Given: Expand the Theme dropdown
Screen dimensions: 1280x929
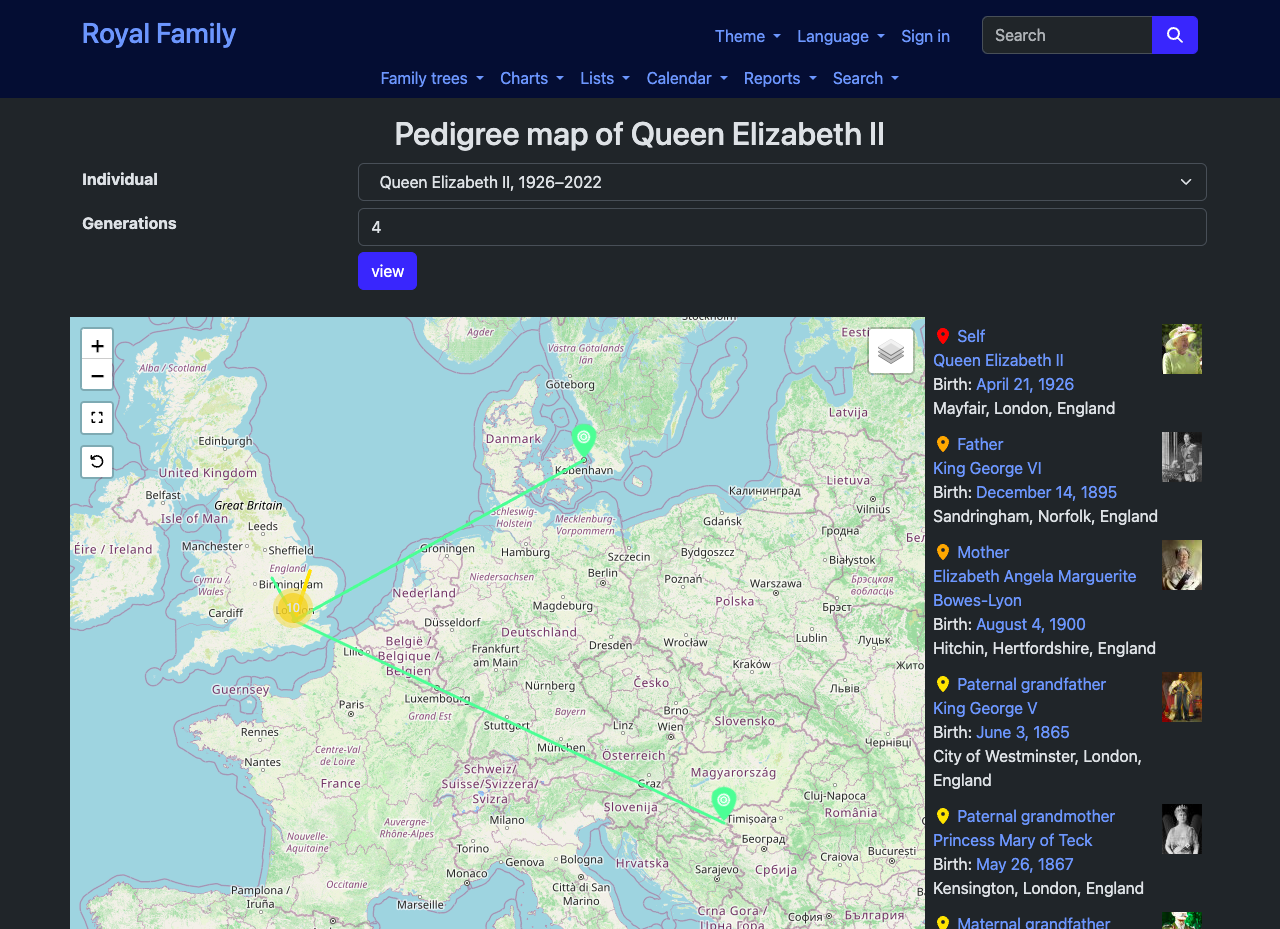Looking at the screenshot, I should [x=748, y=36].
